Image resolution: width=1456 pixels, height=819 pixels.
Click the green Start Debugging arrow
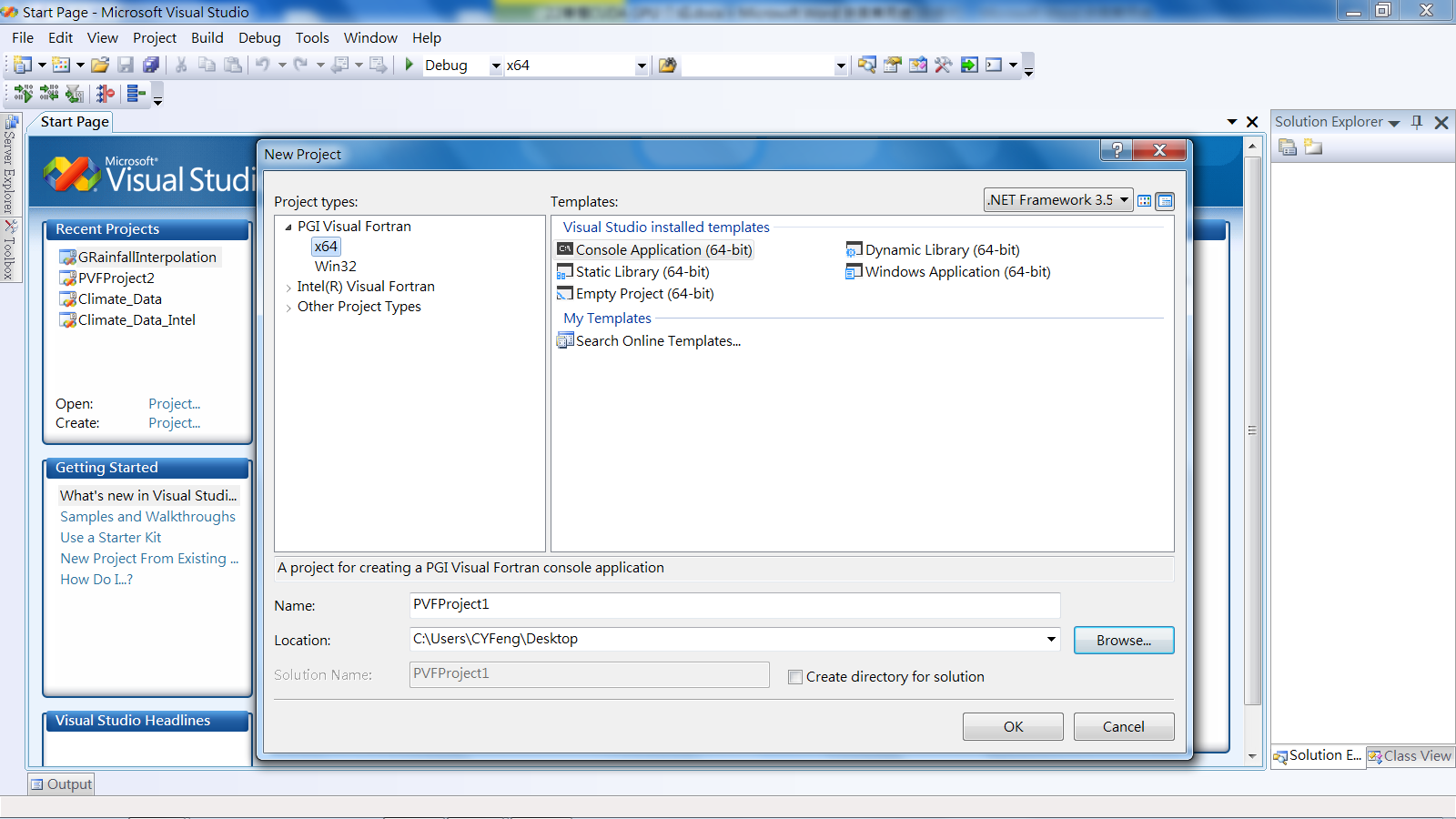(409, 65)
